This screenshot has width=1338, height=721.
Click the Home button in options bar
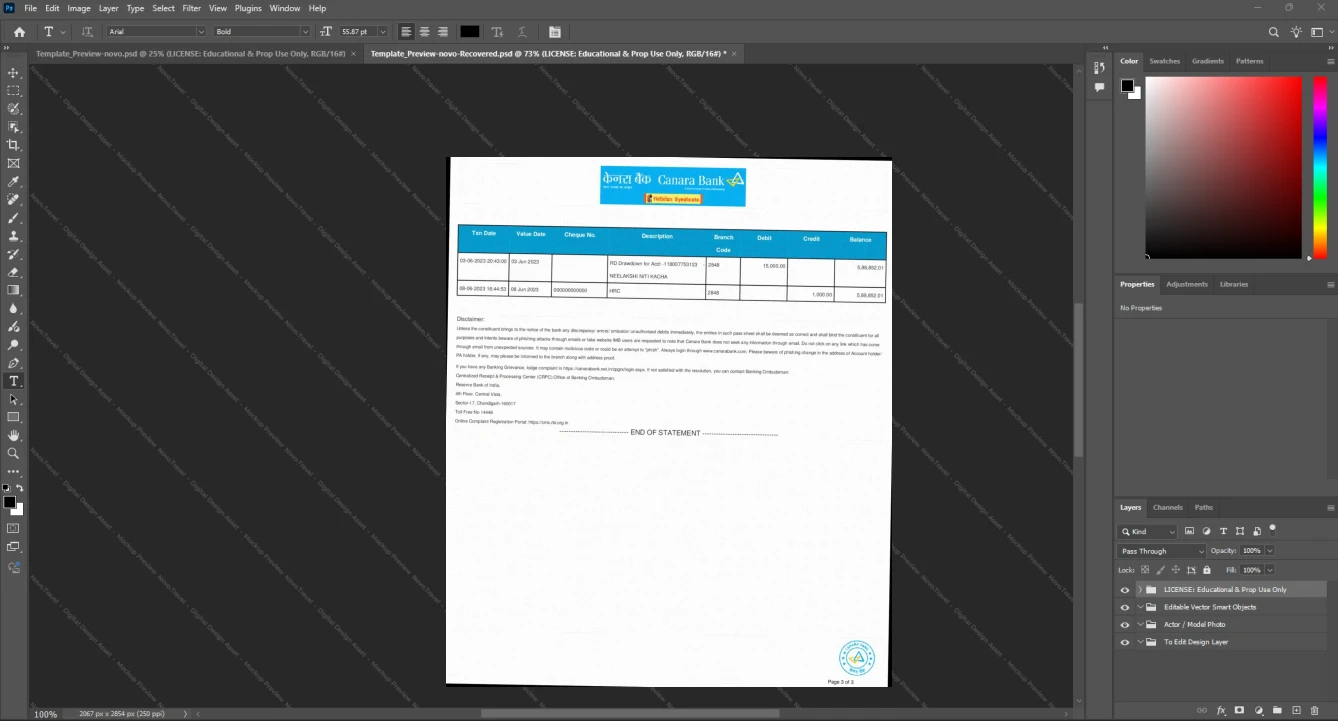point(19,32)
